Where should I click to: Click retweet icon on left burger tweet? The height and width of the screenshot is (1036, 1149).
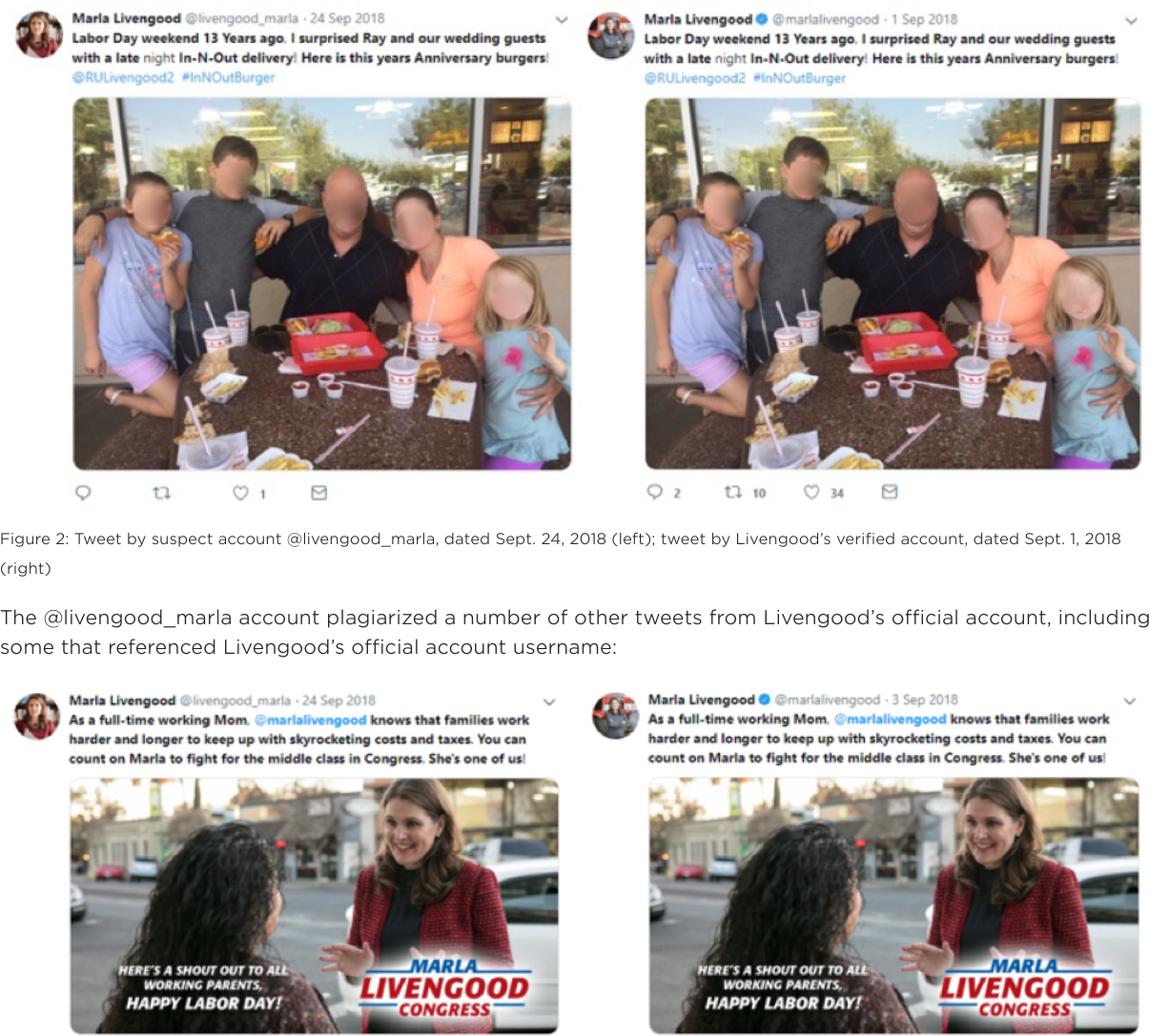pyautogui.click(x=161, y=493)
